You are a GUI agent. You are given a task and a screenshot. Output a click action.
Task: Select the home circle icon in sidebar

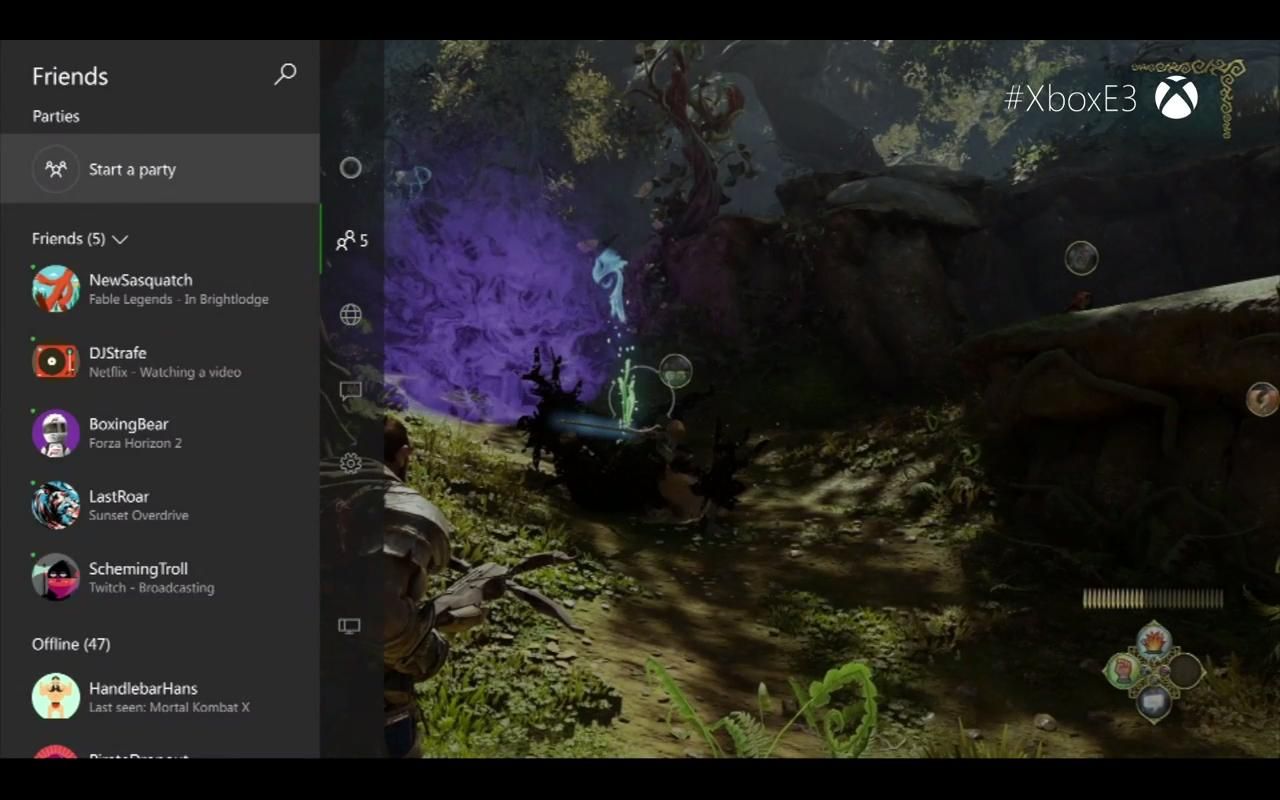coord(350,168)
